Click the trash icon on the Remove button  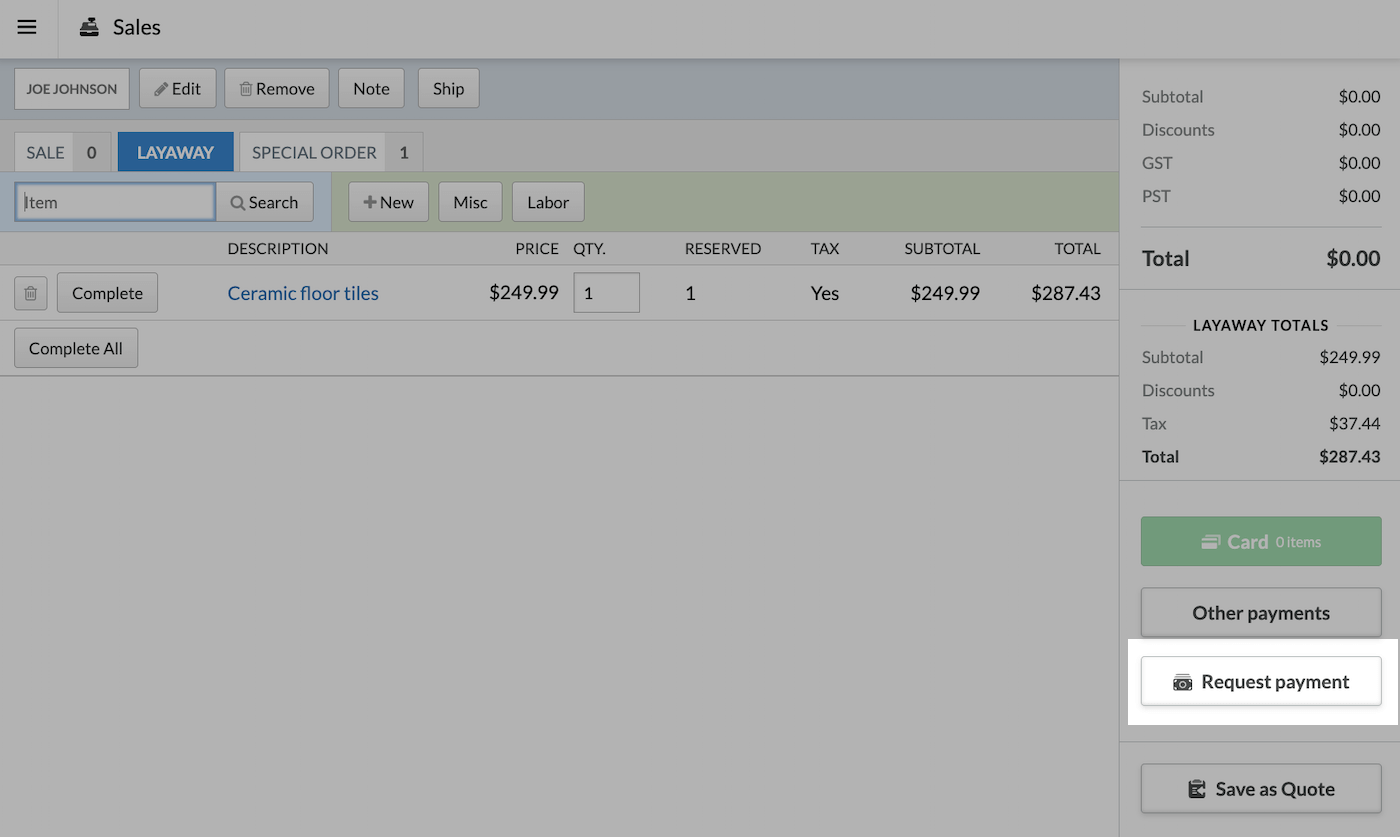[x=247, y=88]
